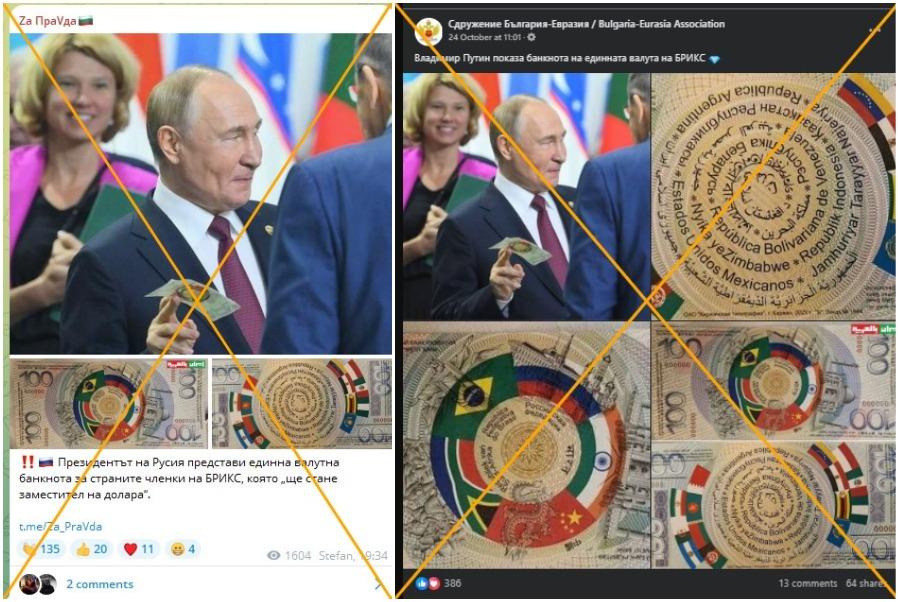Click the eye views icon beside 1604
The image size is (898, 602).
coord(274,555)
